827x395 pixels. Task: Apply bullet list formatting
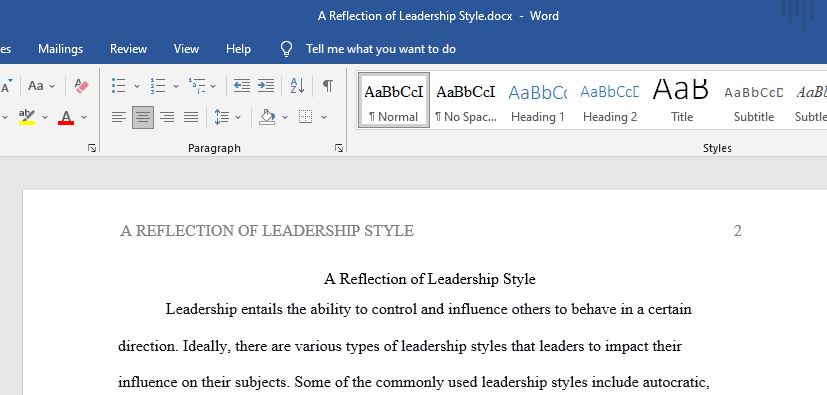click(x=119, y=85)
